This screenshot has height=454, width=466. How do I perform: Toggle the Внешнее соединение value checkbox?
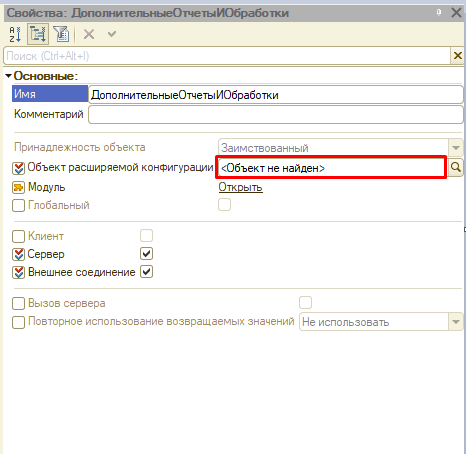point(146,272)
